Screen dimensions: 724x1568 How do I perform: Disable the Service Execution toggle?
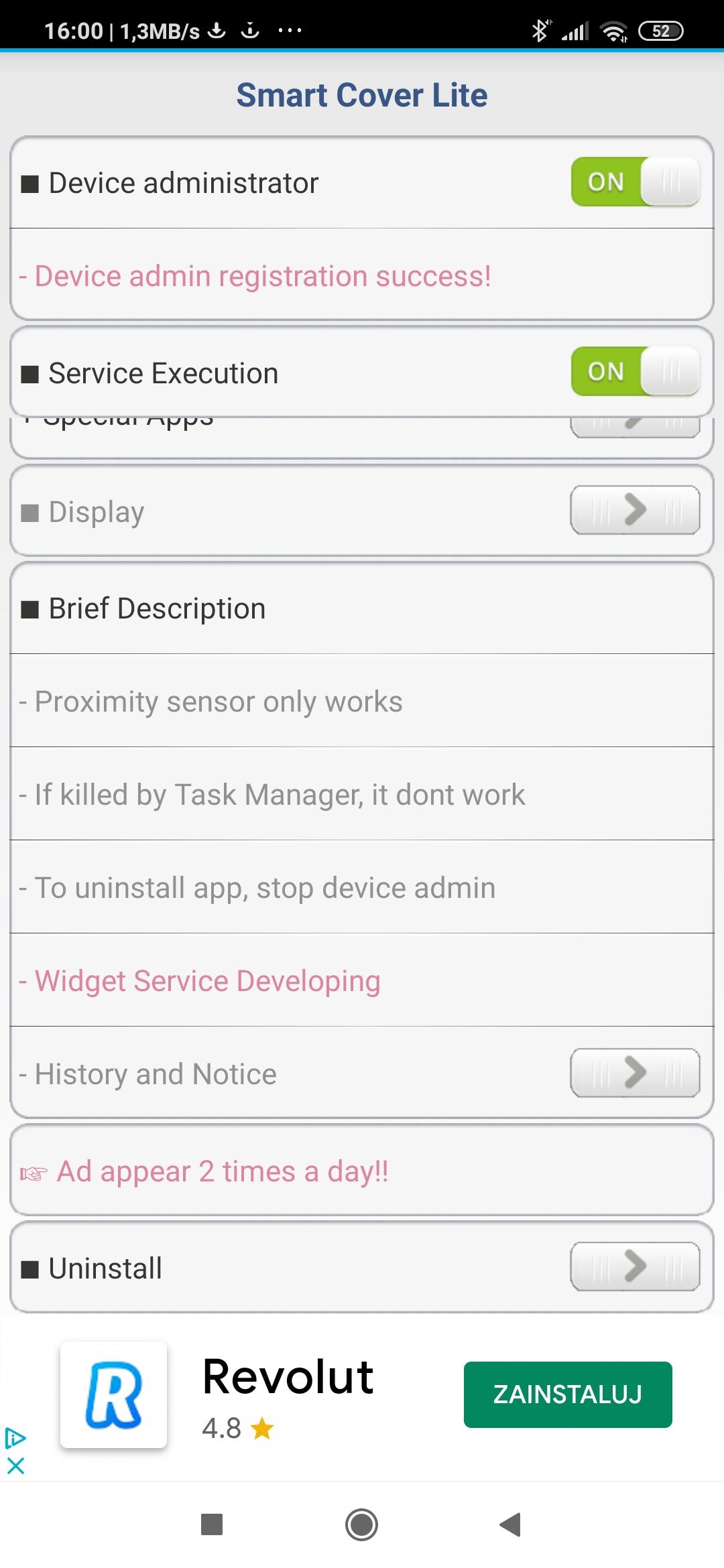point(635,371)
